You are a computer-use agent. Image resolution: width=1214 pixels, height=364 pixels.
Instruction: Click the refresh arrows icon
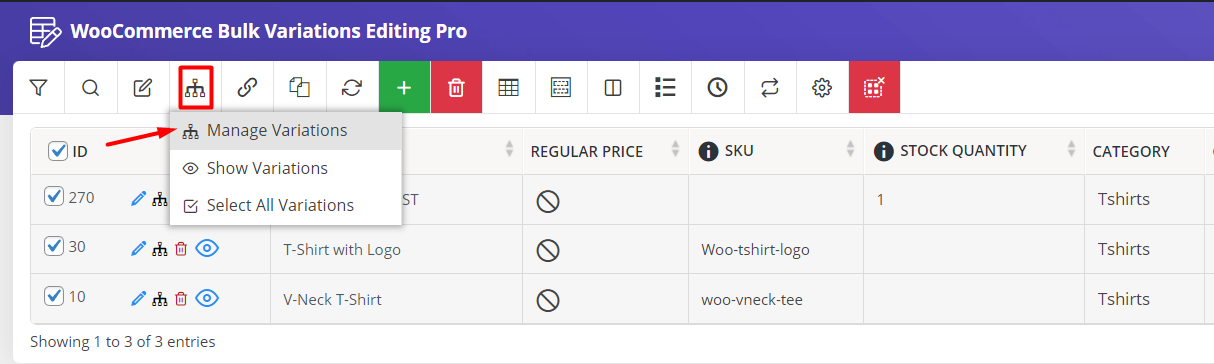tap(352, 88)
